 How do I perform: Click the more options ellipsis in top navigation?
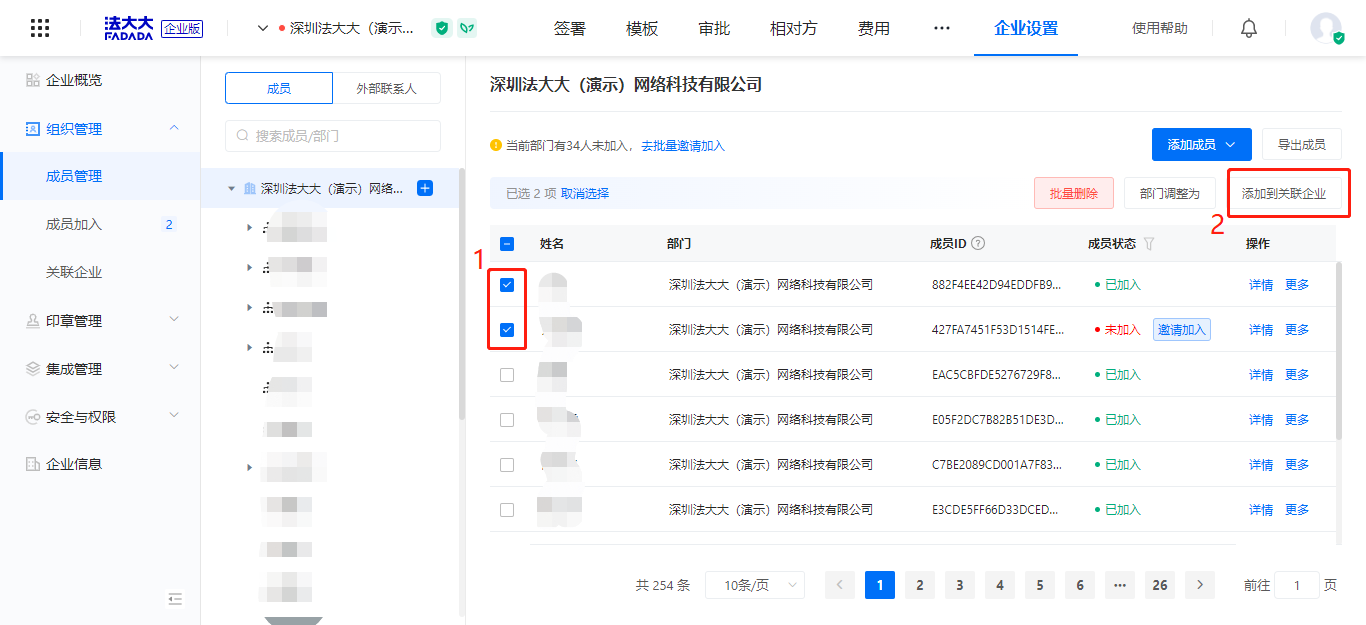942,28
